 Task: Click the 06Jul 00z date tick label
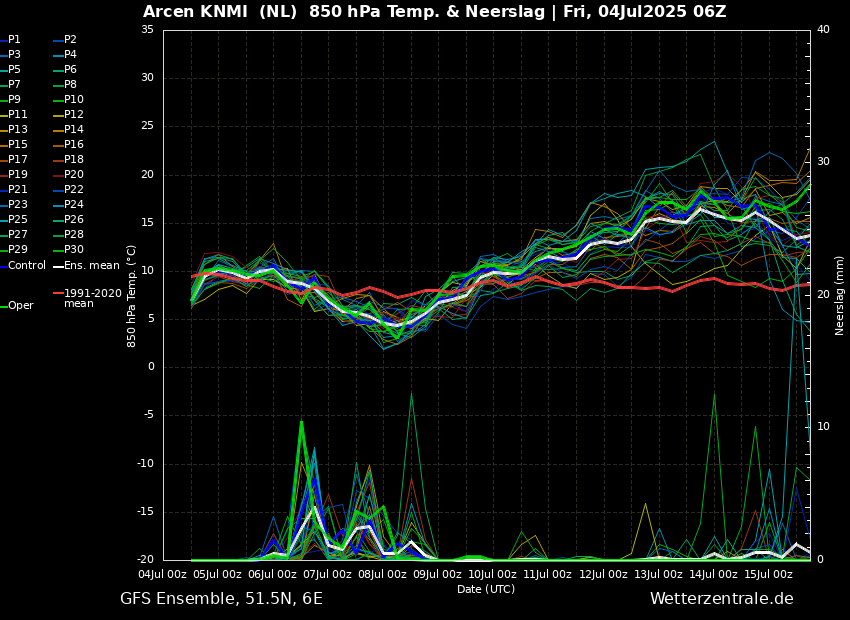tap(272, 574)
